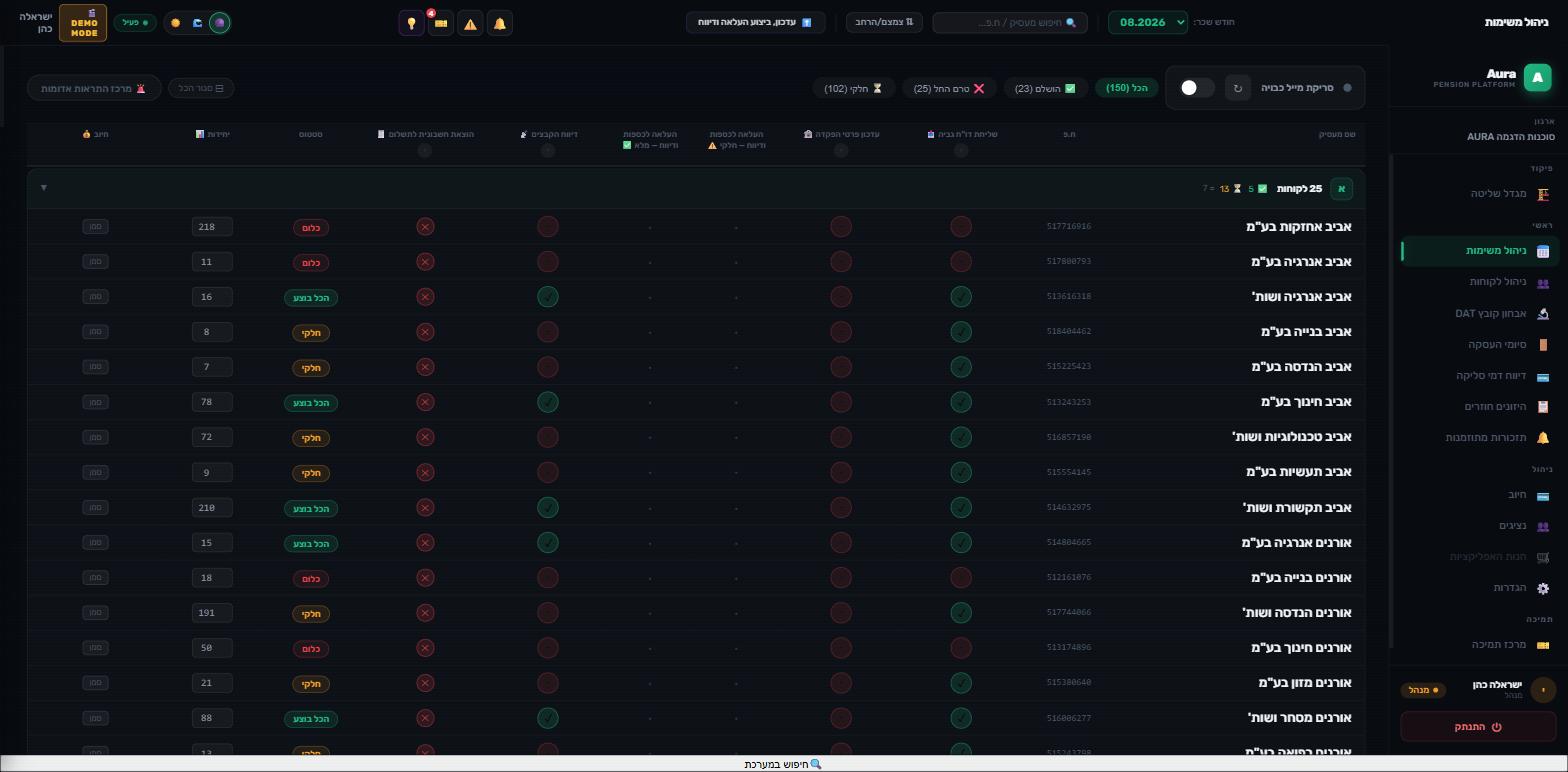Image resolution: width=1568 pixels, height=772 pixels.
Task: Click units field 218 for אביב אחזקות
Action: (212, 227)
